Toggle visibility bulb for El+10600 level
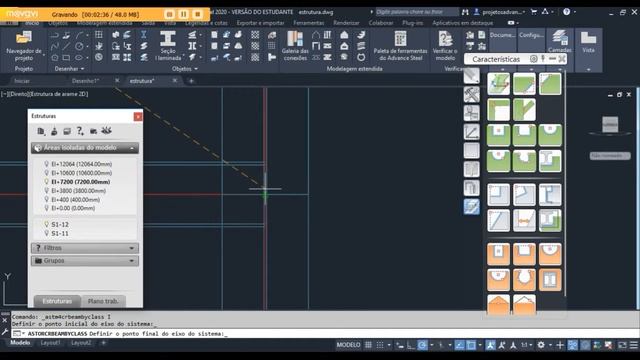Viewport: 640px width, 360px height. [47, 173]
